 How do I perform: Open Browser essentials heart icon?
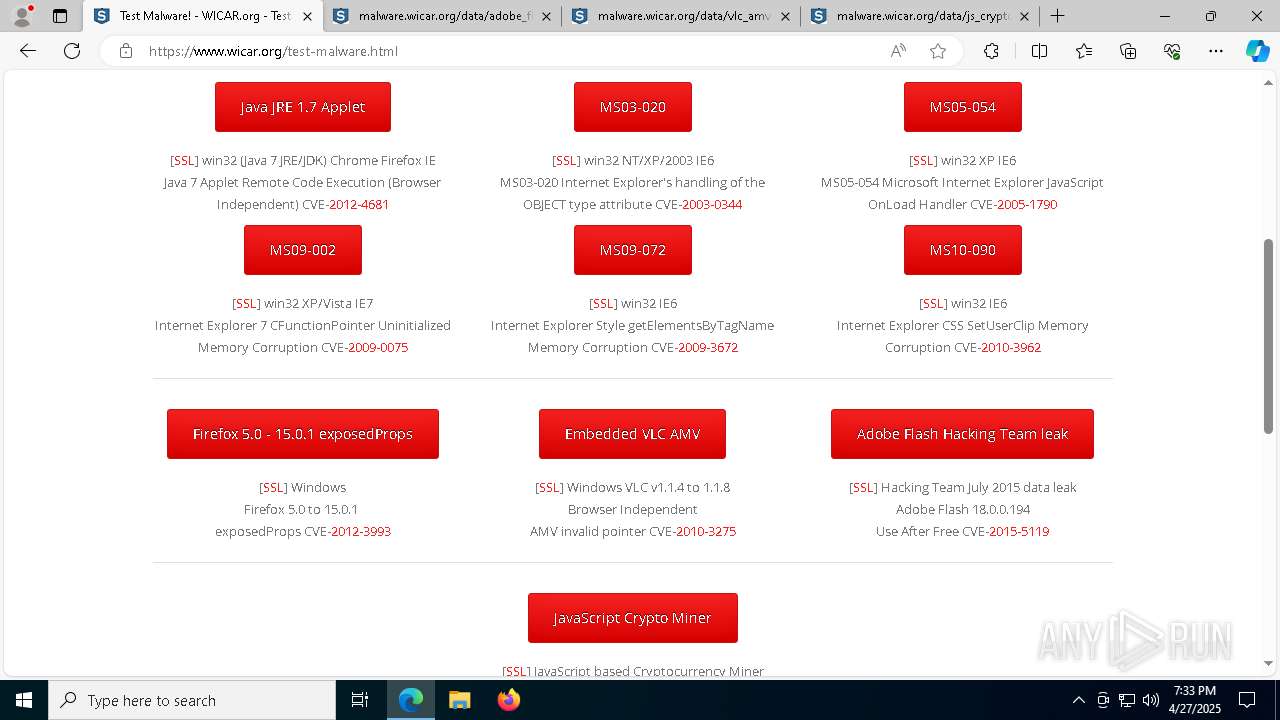pos(1172,51)
